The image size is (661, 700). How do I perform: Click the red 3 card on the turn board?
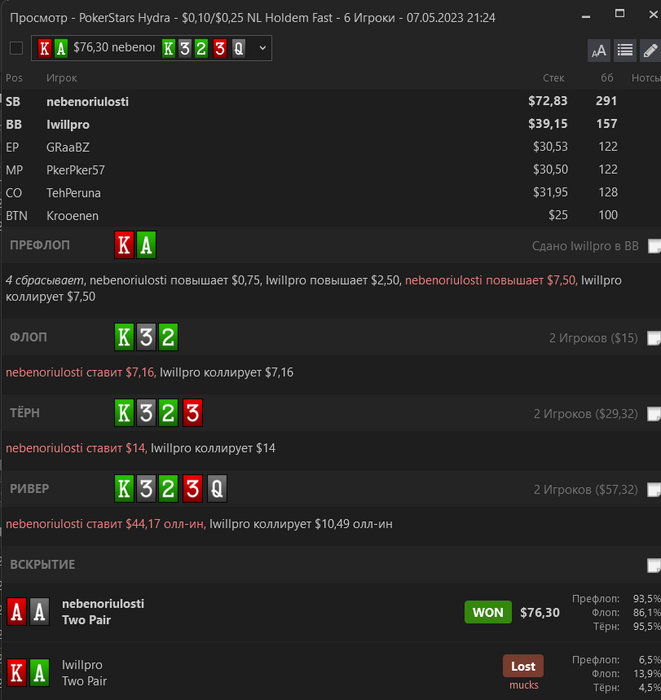192,412
